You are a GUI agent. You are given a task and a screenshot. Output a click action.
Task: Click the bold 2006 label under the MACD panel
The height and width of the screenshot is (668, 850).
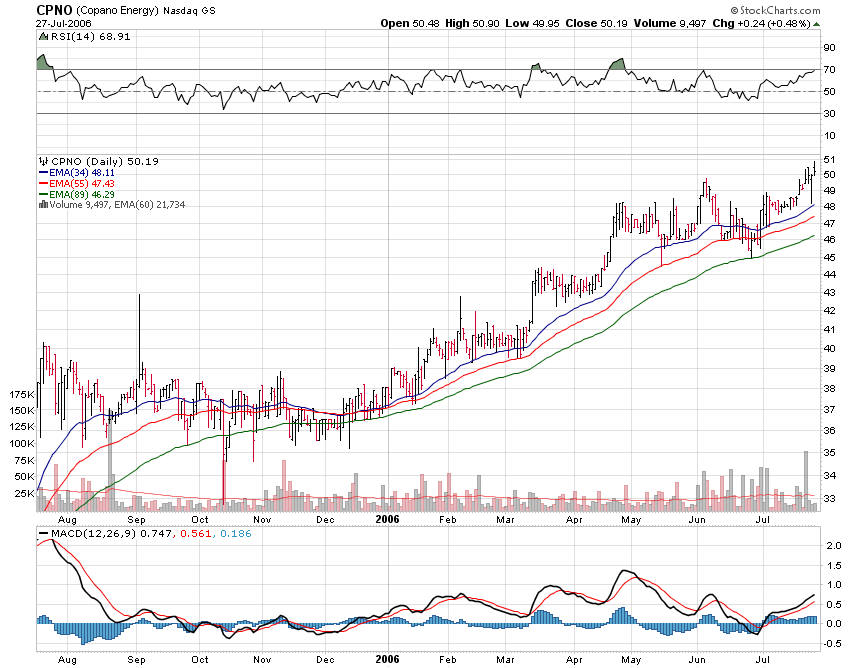388,660
